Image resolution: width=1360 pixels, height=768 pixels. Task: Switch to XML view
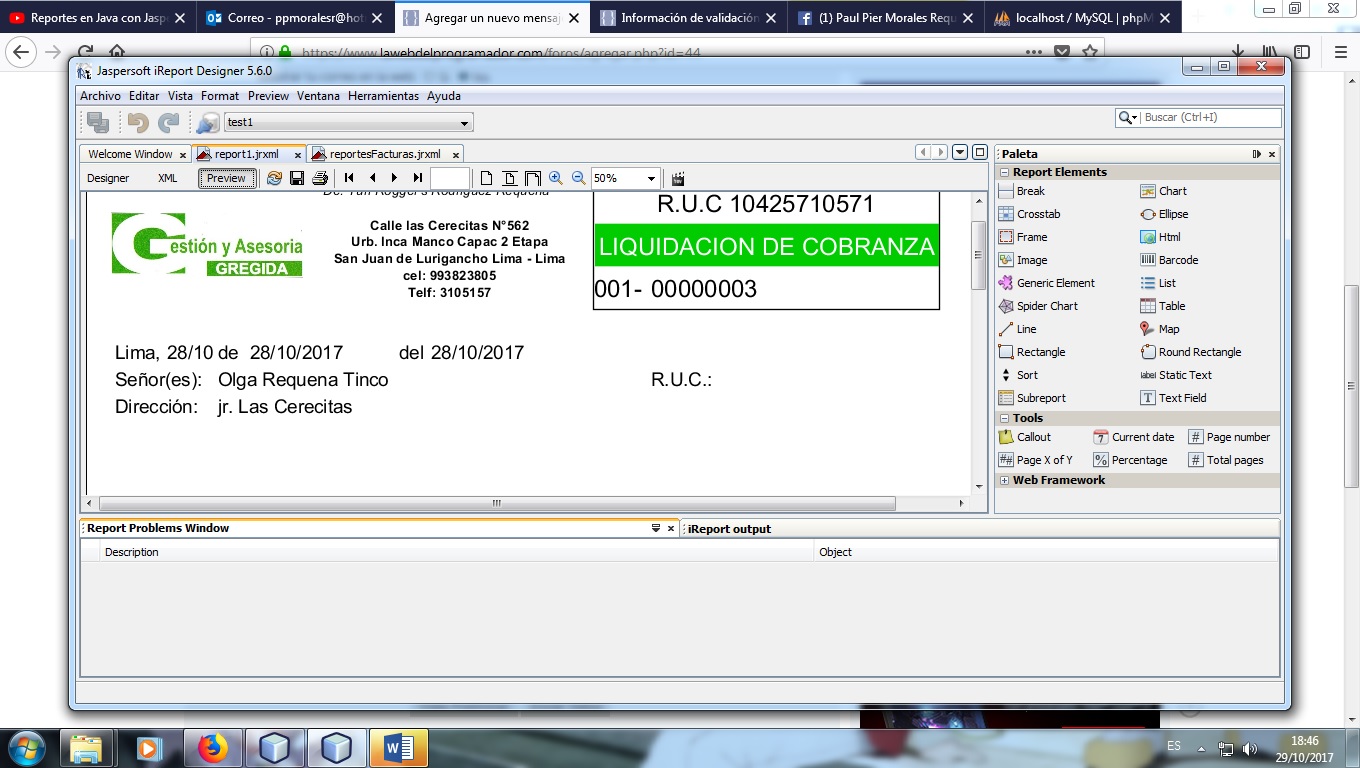point(168,178)
